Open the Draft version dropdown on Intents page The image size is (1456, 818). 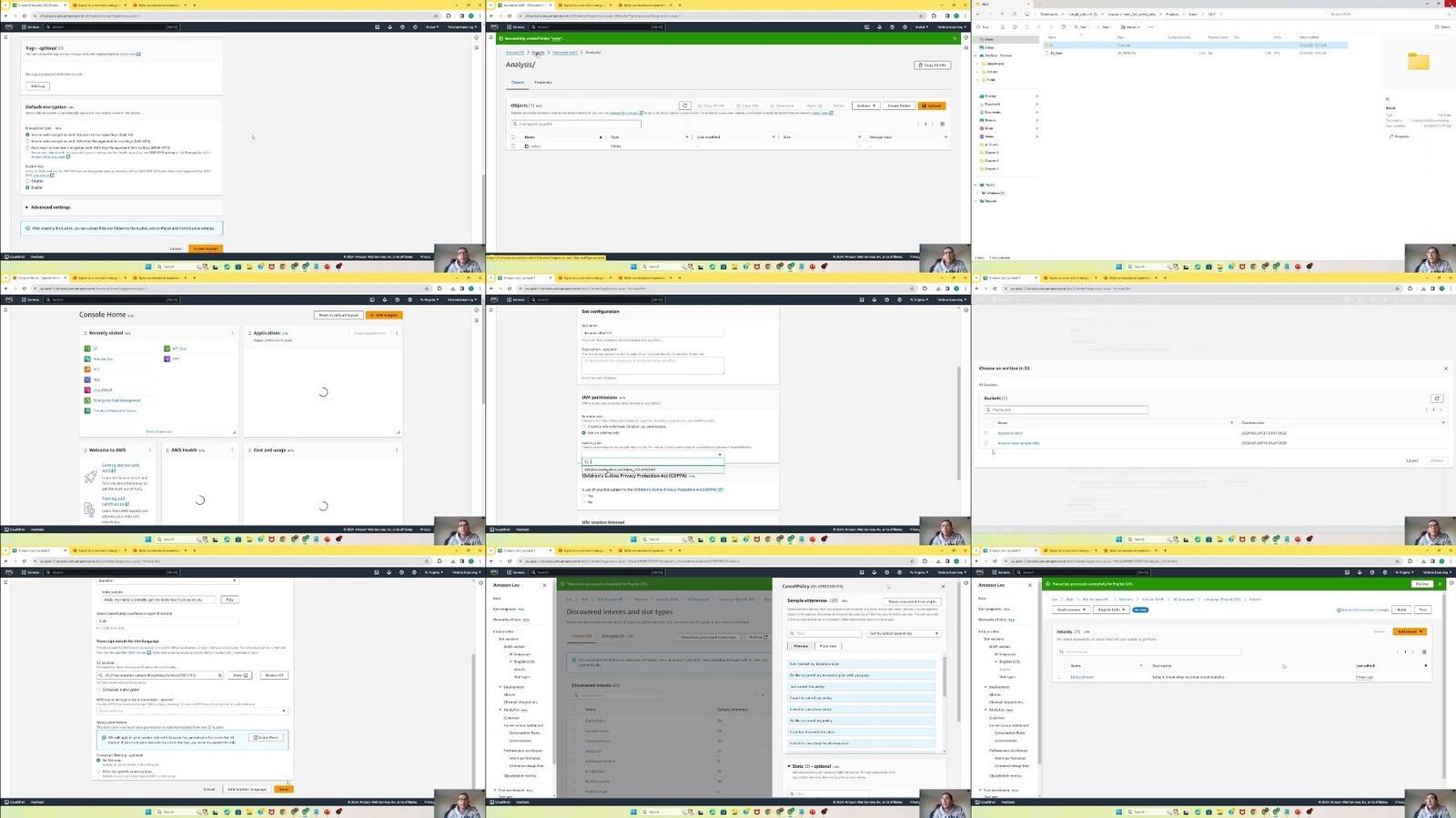coord(1072,610)
